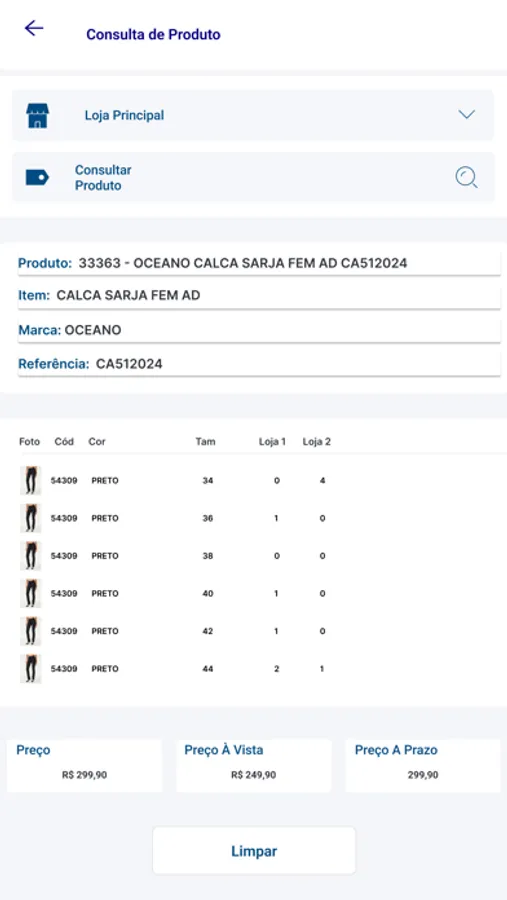Screen dimensions: 507x900
Task: Click size value 42 in the table
Action: click(x=208, y=631)
